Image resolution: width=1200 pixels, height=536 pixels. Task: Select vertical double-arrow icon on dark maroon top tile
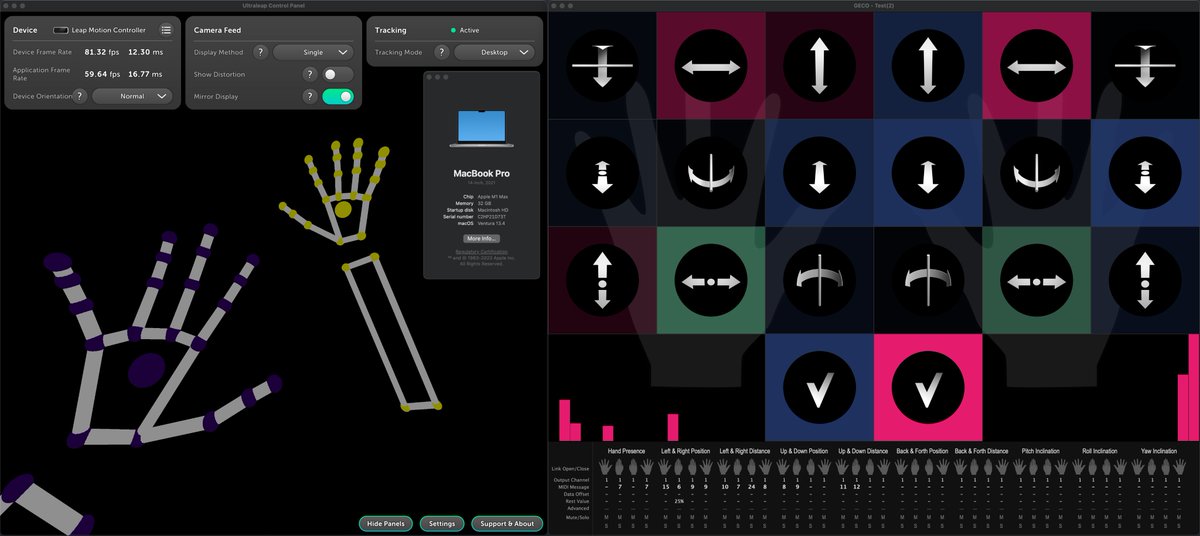[819, 66]
